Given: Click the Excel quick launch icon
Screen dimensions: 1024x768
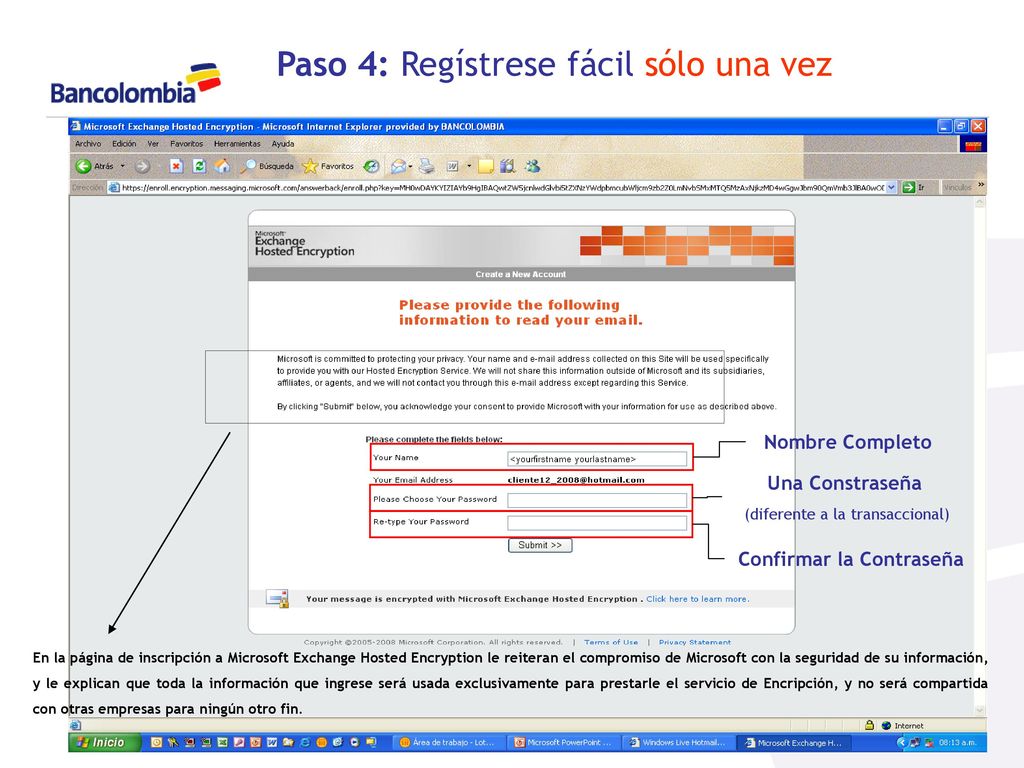Looking at the screenshot, I should pos(222,742).
